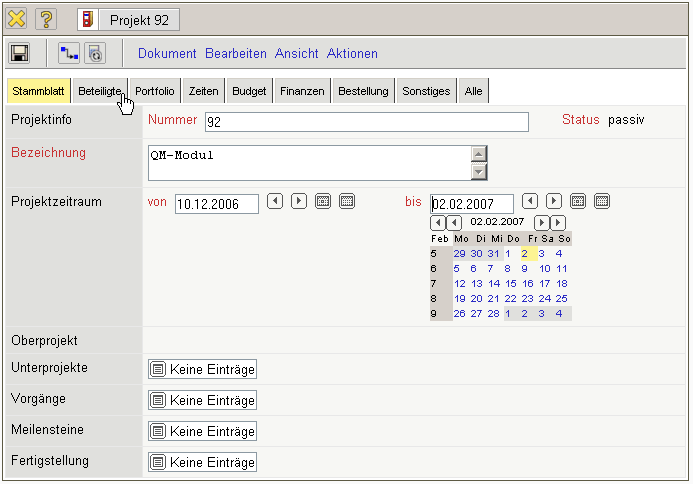The height and width of the screenshot is (484, 693).
Task: Open the Aktionen menu
Action: [x=352, y=54]
